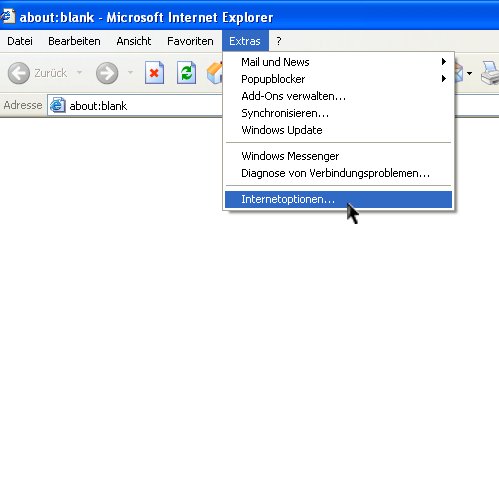
Task: Open the Mail button dropdown arrow
Action: 469,73
